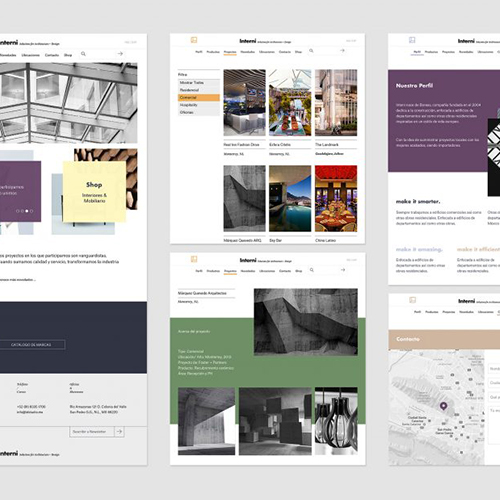Viewport: 500px width, 500px height.
Task: Select the Comercial filter option
Action: [x=199, y=98]
